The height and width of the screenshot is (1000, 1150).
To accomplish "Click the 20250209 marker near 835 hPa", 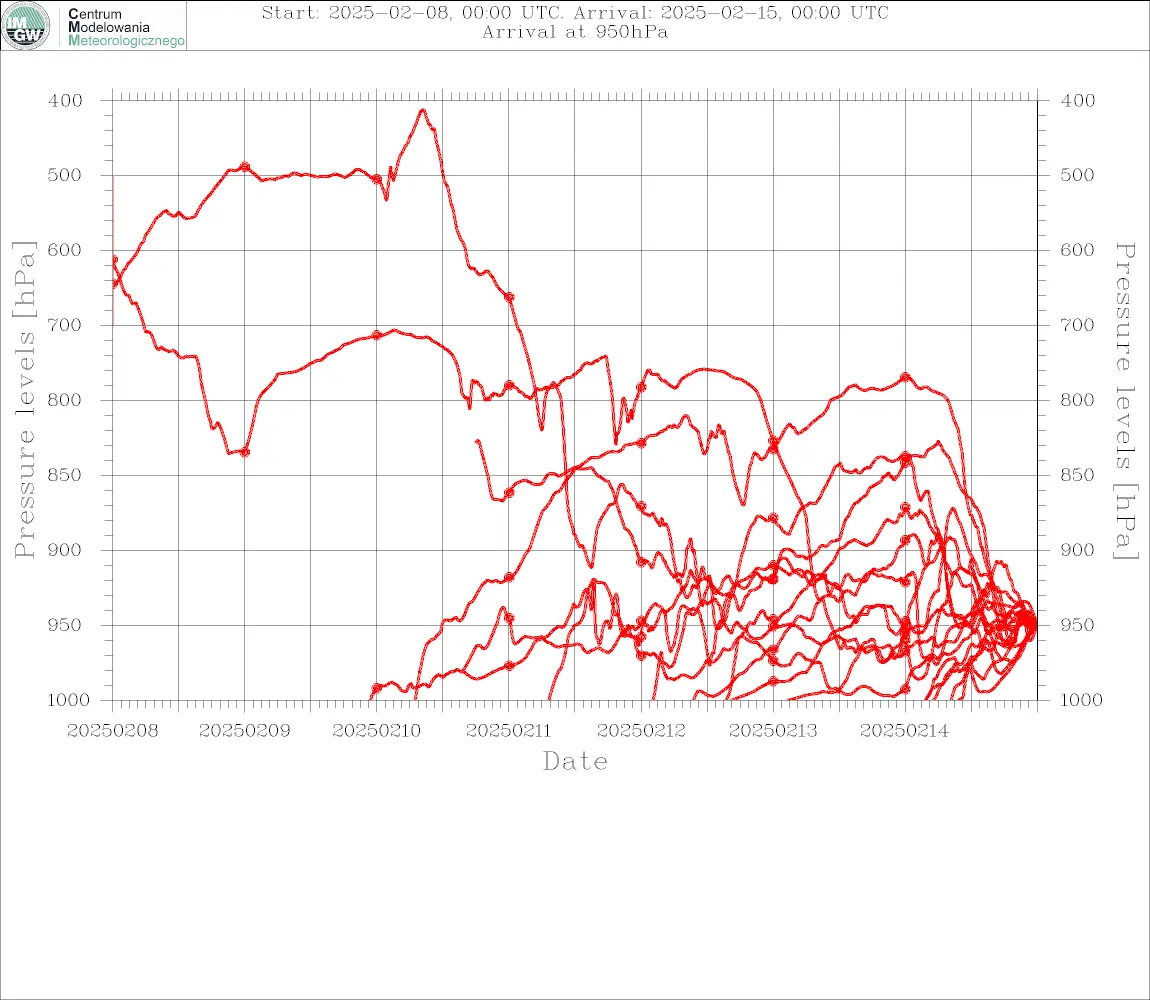I will pos(245,452).
